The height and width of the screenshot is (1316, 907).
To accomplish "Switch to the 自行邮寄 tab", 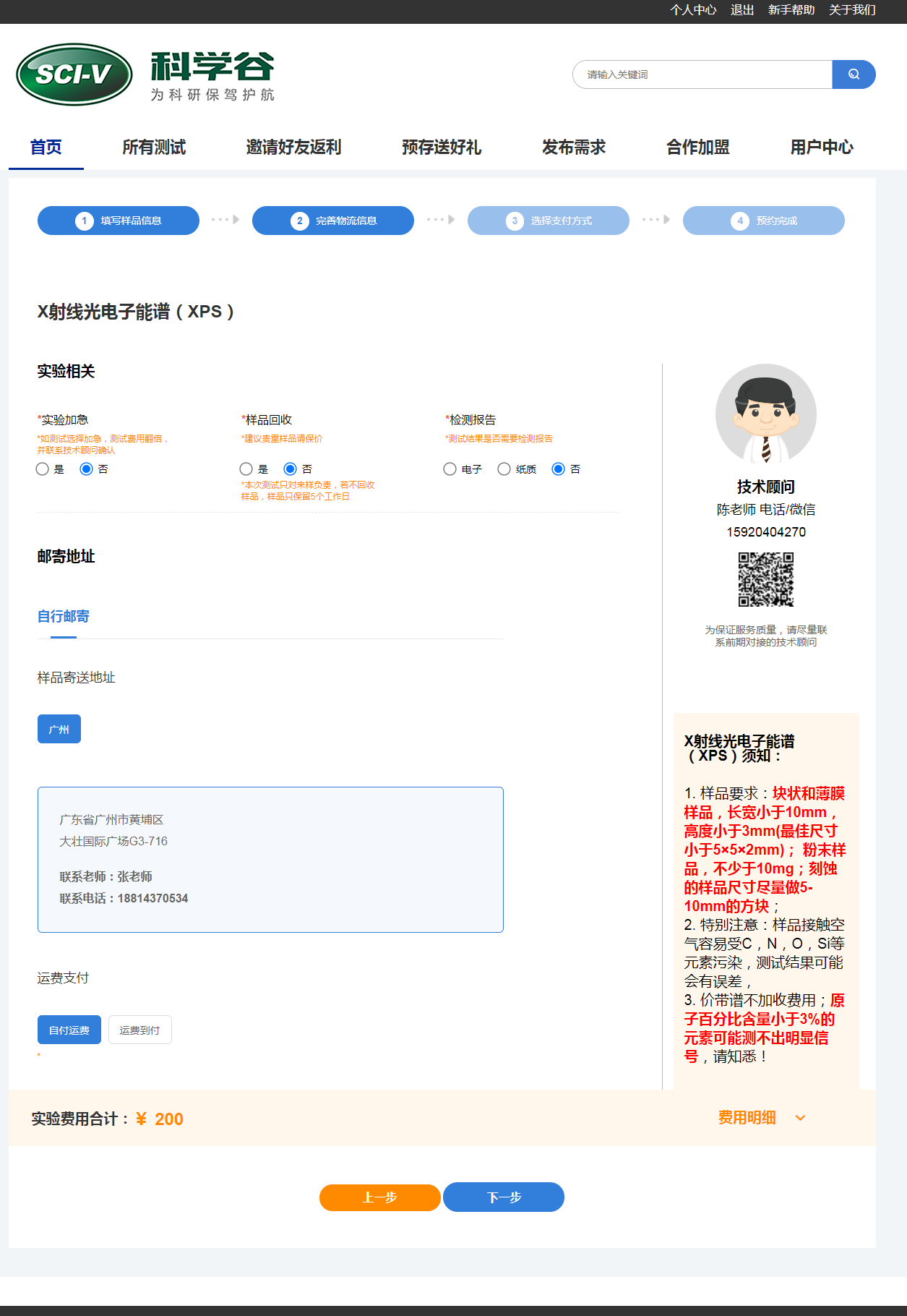I will [64, 617].
